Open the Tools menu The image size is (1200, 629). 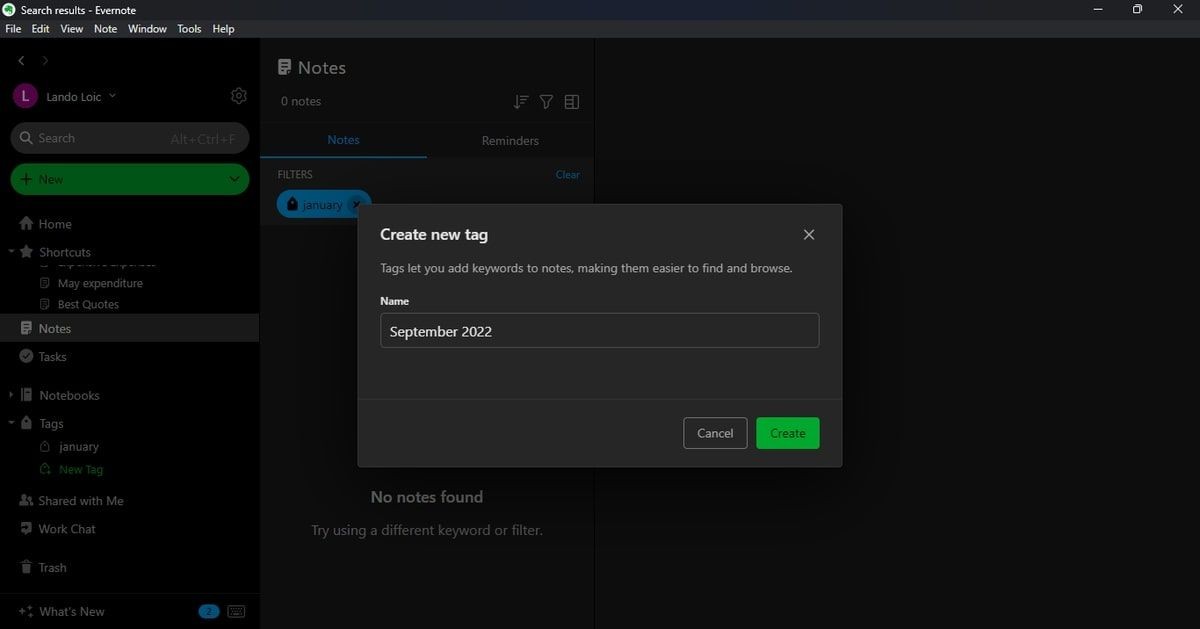click(x=189, y=29)
